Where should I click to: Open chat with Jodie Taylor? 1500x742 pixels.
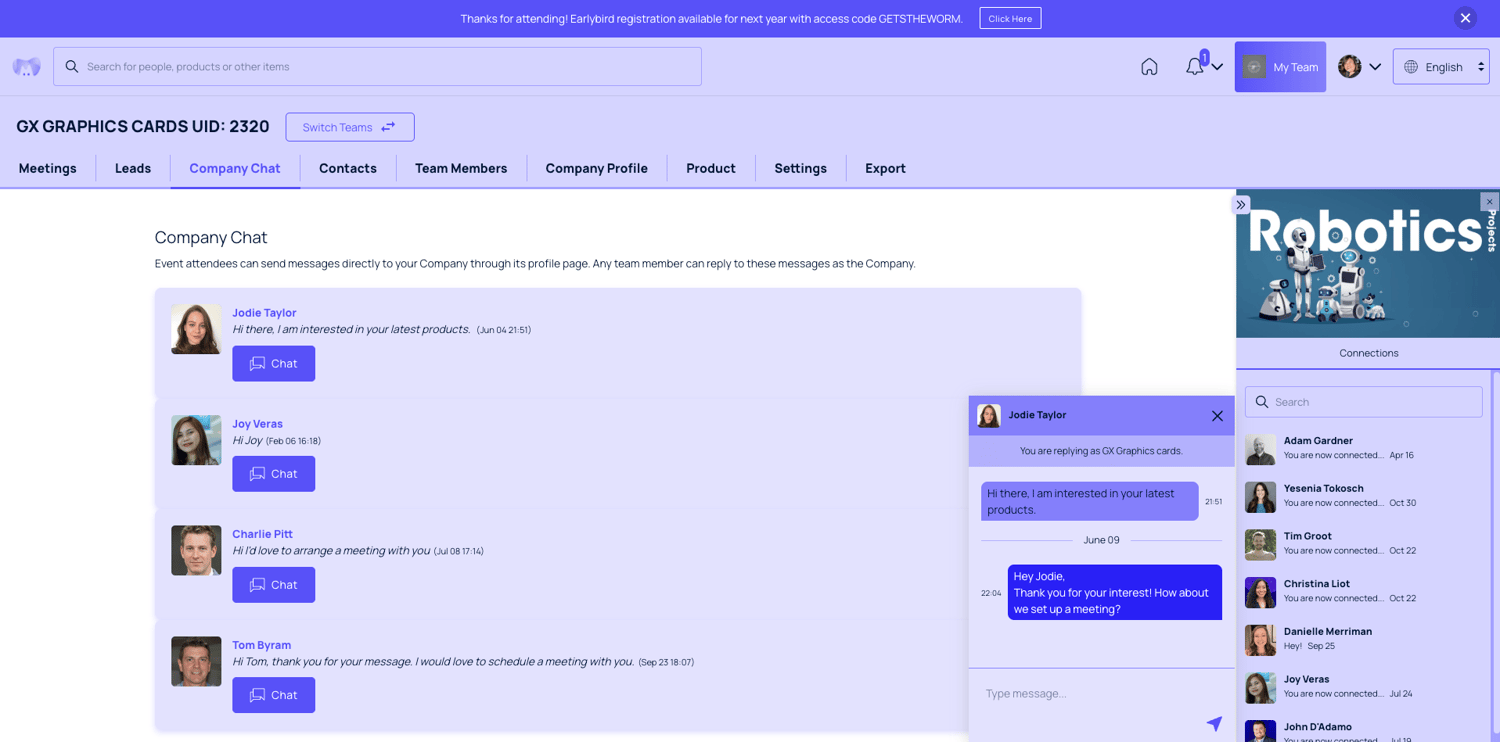274,364
